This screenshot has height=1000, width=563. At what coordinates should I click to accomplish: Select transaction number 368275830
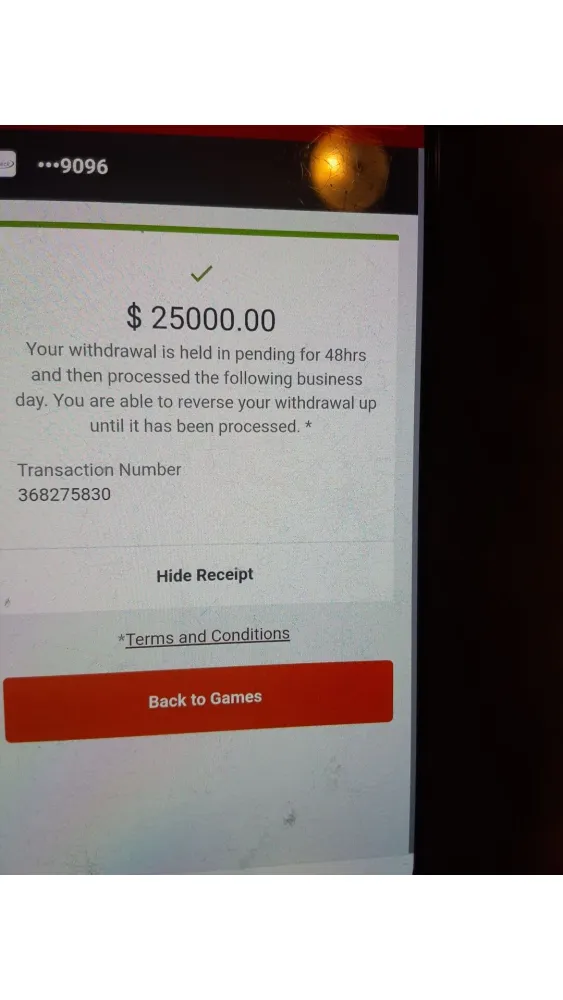64,495
